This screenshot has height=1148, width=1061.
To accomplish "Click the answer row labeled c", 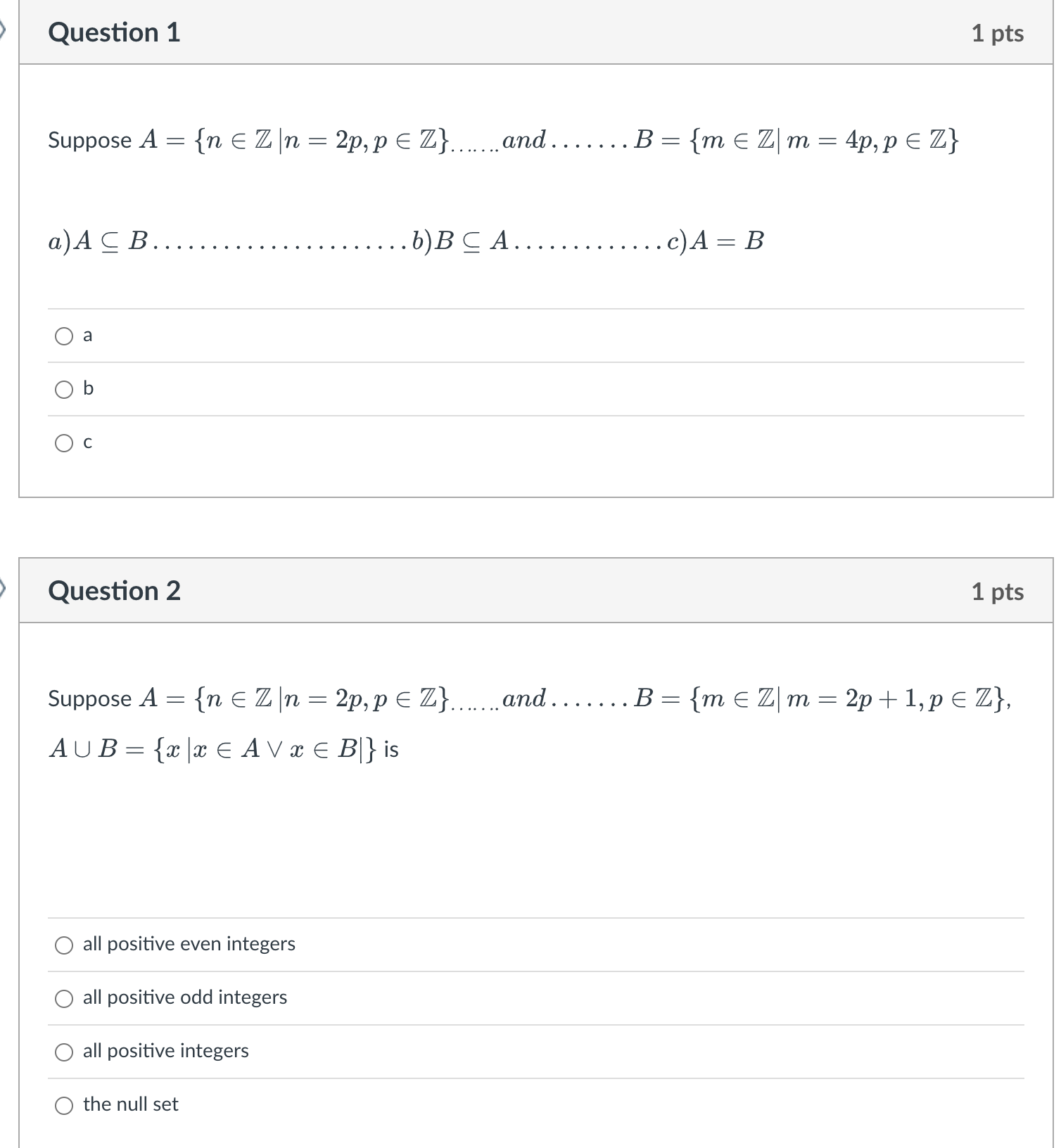I will point(87,442).
